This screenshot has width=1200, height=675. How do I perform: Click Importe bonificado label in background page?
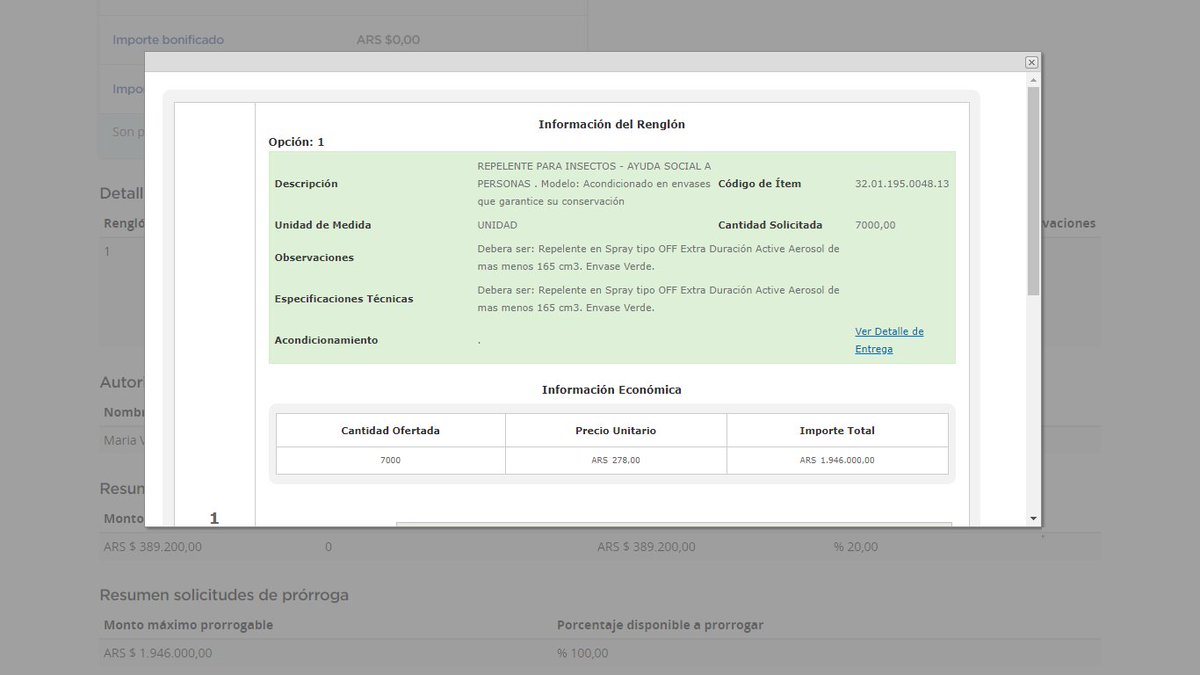click(168, 40)
